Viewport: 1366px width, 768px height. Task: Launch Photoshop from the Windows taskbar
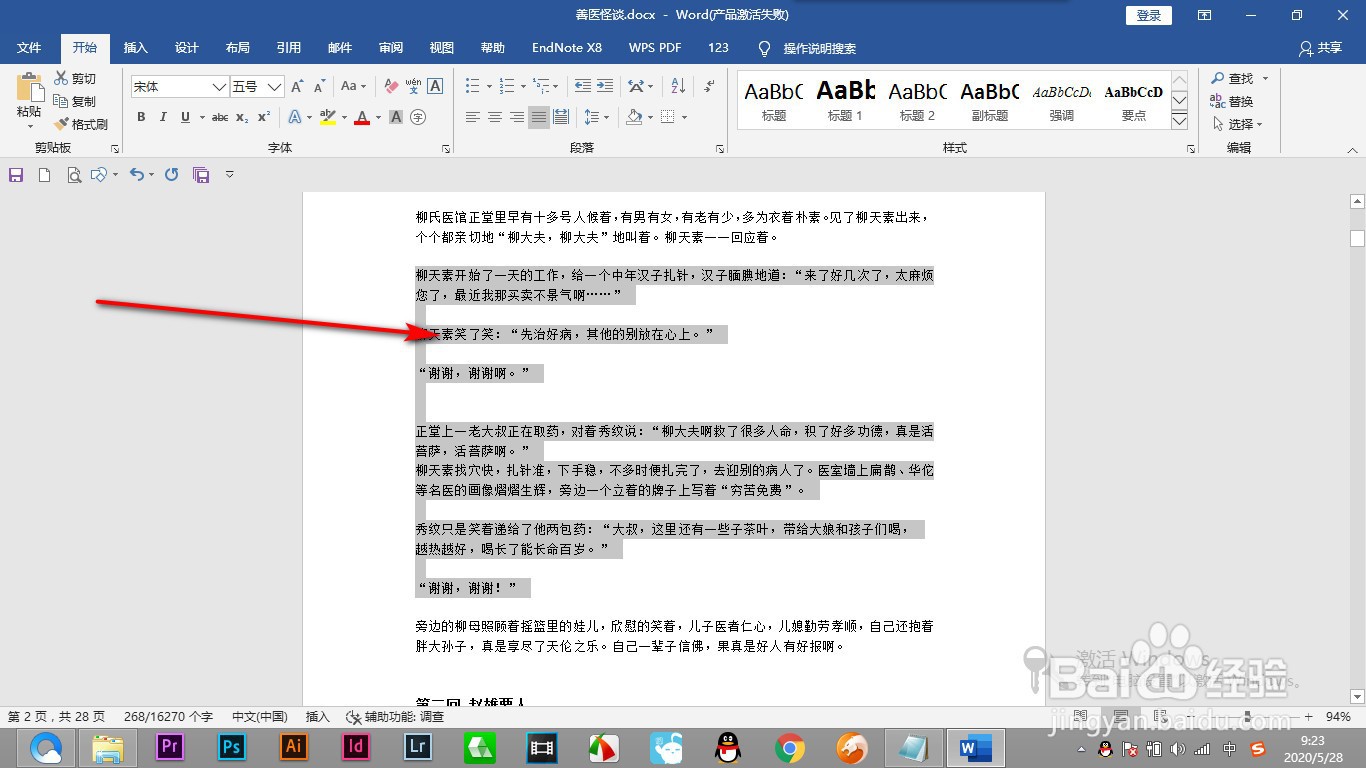coord(230,747)
